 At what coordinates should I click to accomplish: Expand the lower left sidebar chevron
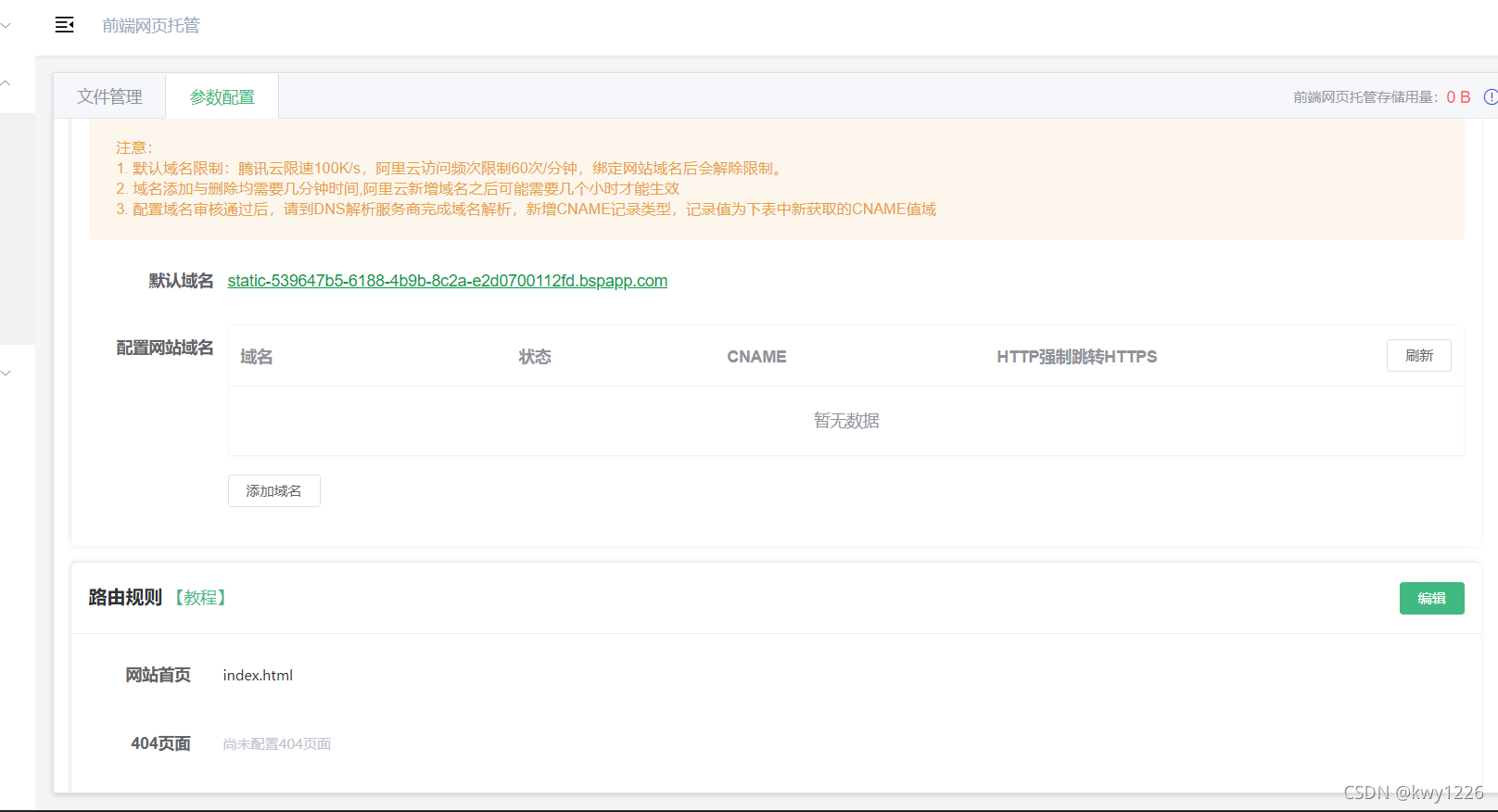(6, 373)
